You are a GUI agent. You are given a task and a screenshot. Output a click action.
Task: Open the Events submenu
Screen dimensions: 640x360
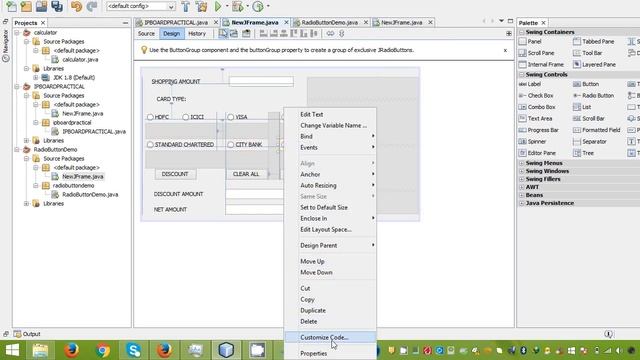[x=330, y=148]
